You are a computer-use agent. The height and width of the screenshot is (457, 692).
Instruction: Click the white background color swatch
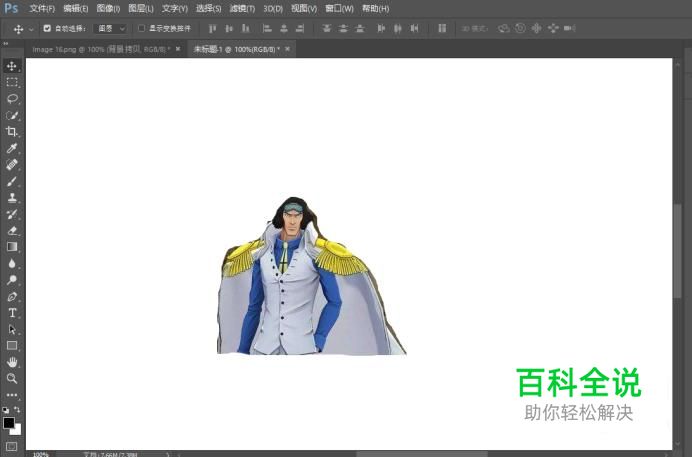[x=17, y=430]
